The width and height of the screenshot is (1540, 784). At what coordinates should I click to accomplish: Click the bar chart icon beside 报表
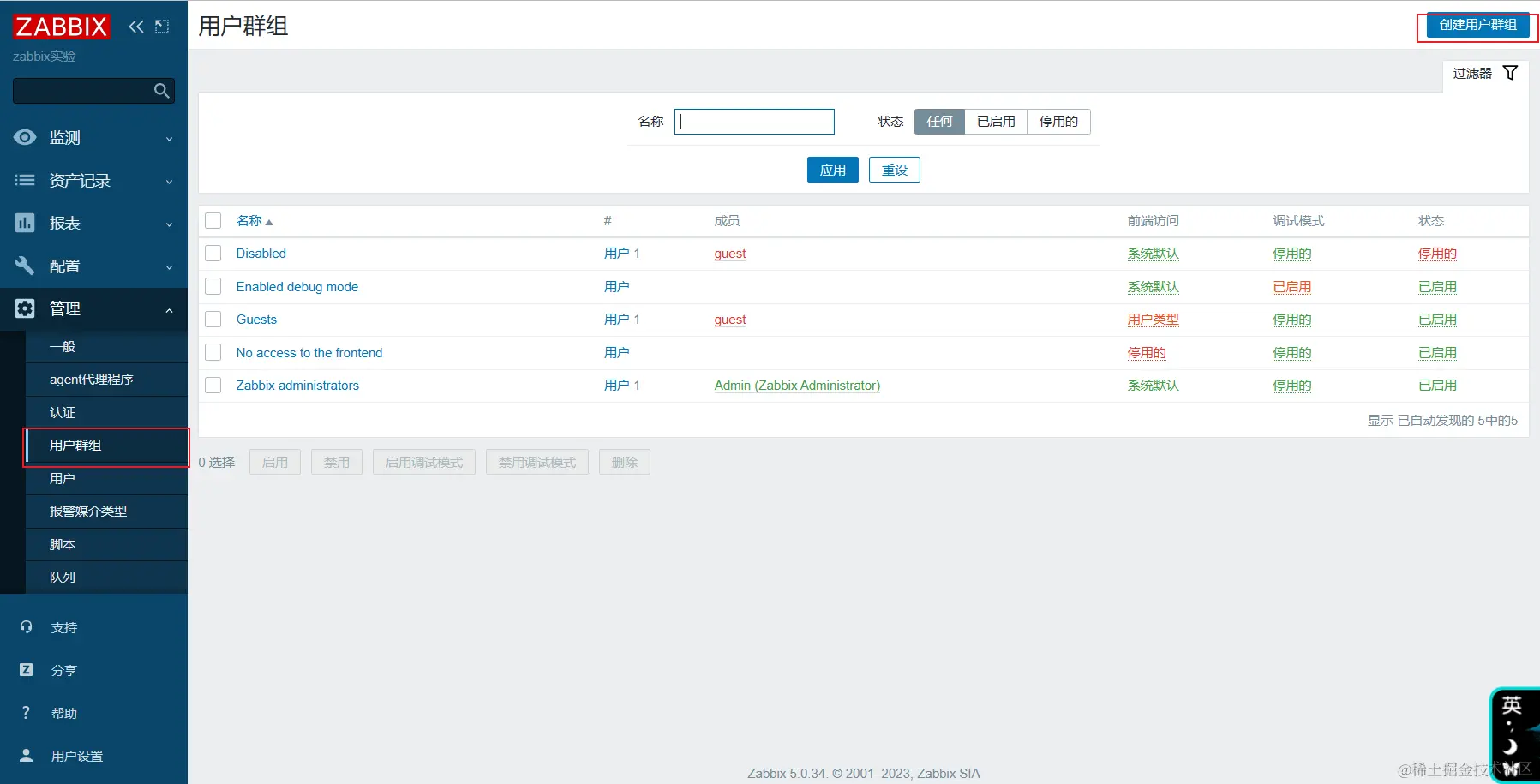25,223
